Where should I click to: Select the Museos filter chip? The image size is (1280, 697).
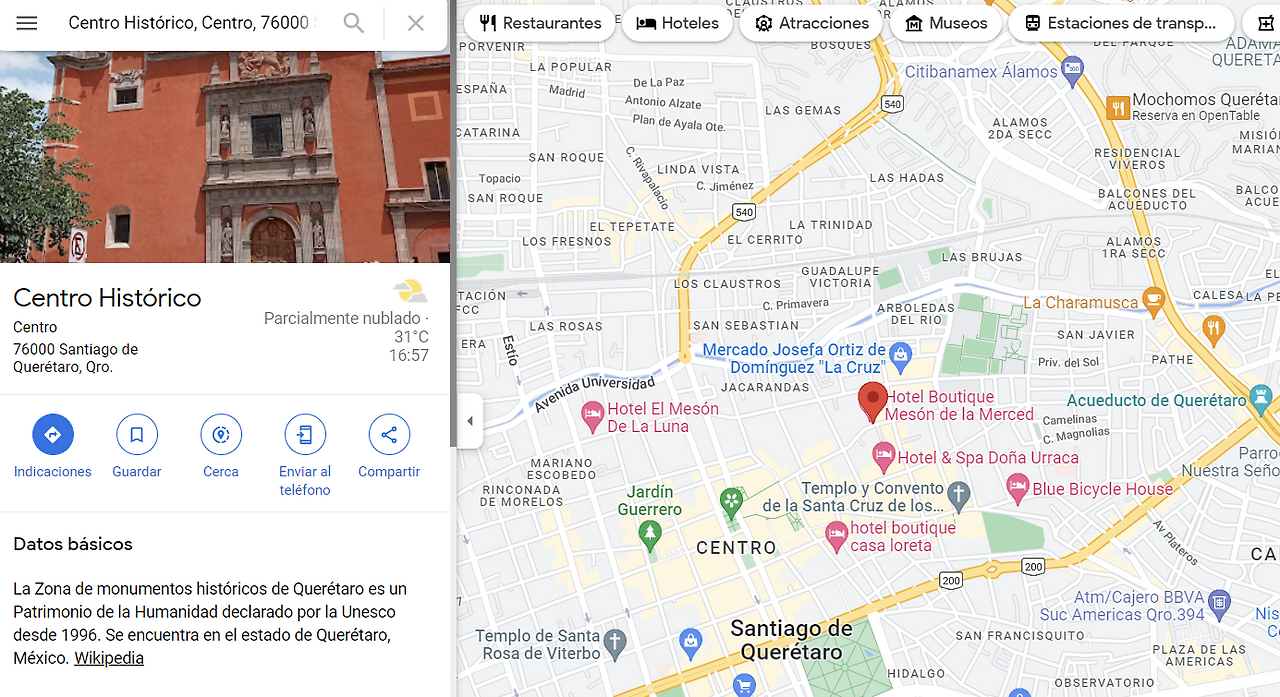(x=946, y=23)
